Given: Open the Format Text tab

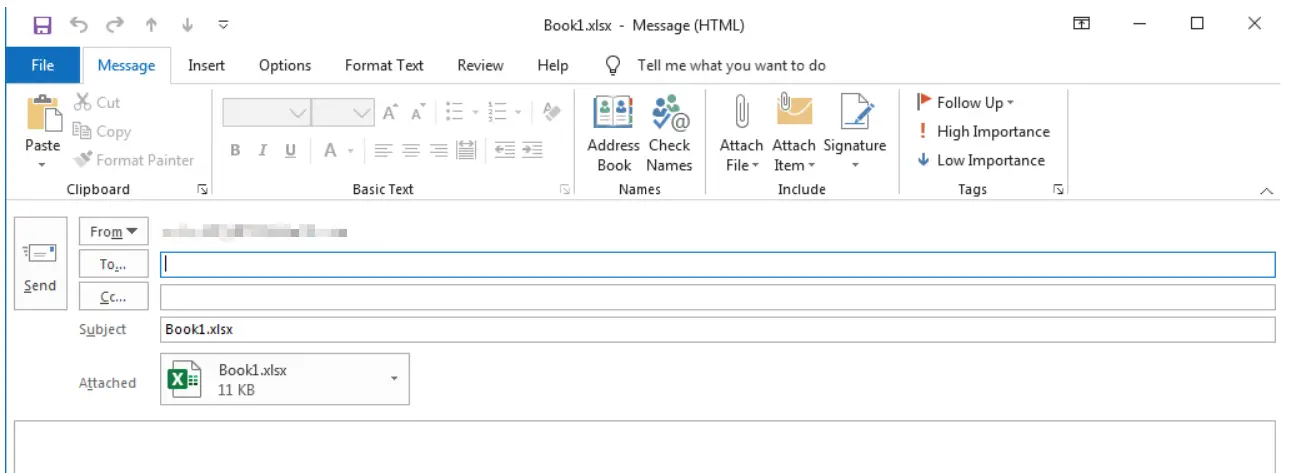Looking at the screenshot, I should [x=384, y=65].
